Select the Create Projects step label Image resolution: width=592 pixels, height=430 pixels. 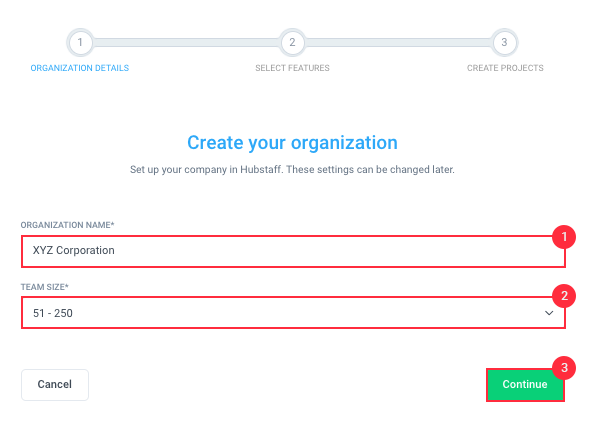click(x=505, y=68)
